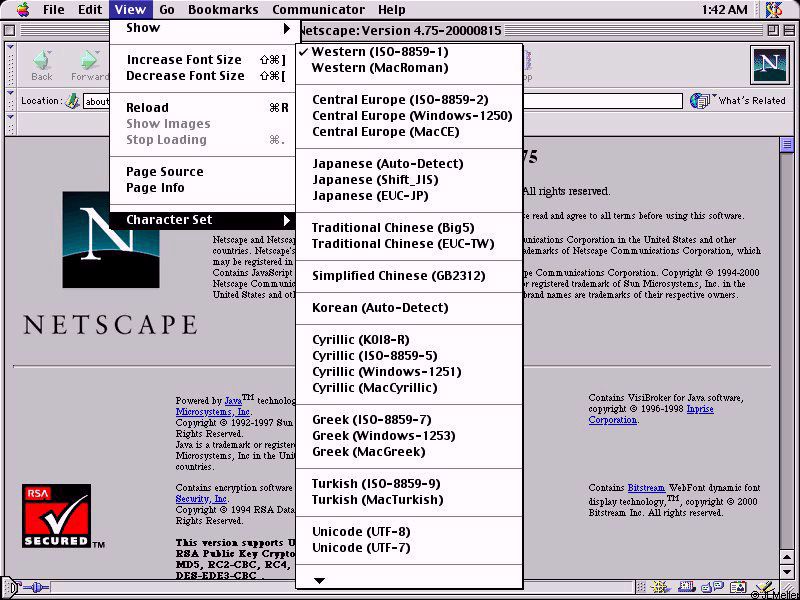Choose Central Europe (Windows-1250)

click(409, 116)
